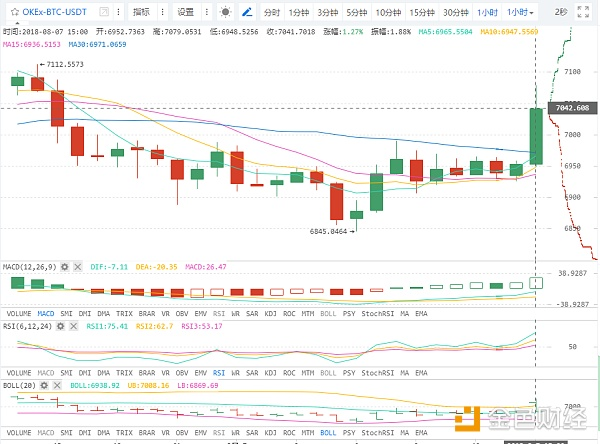Toggle the sun light/dark theme icon

pos(225,12)
